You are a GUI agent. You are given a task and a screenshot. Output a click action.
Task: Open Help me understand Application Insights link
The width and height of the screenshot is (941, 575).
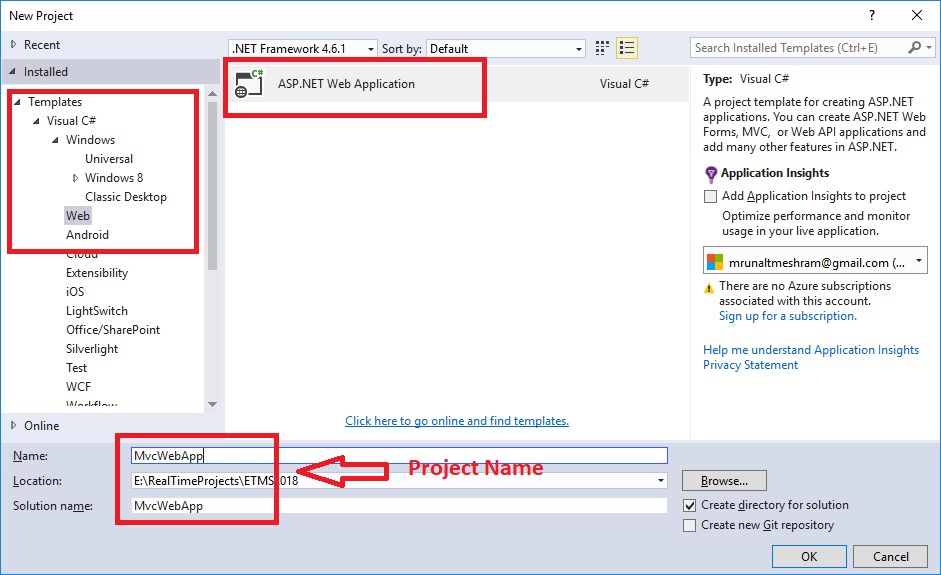click(x=811, y=350)
